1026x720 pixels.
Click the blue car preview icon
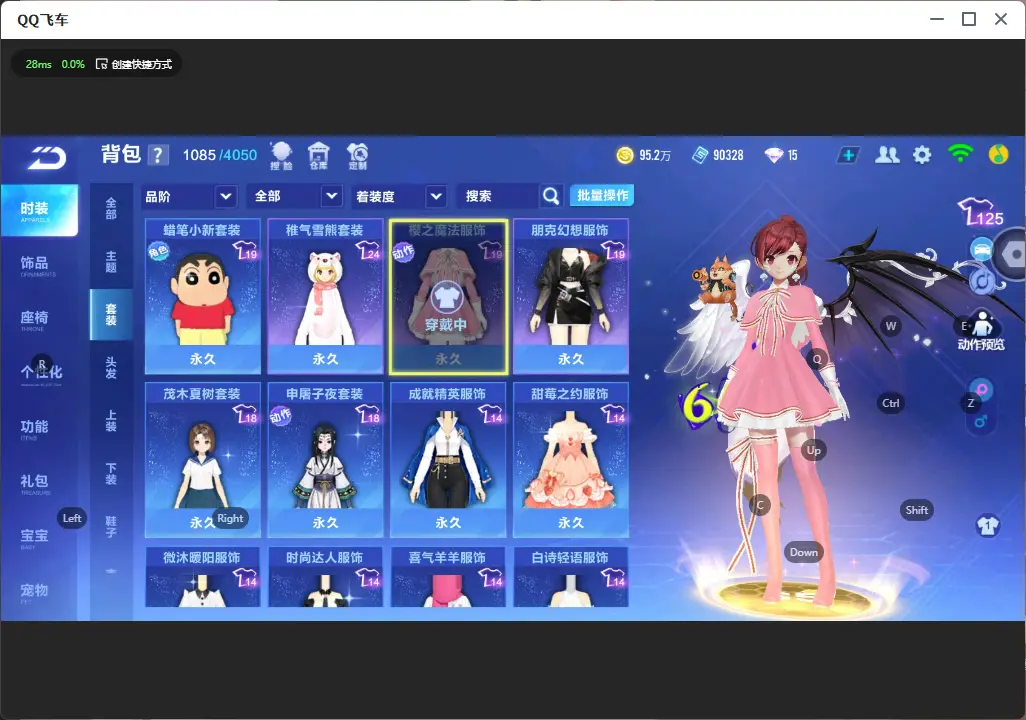point(981,250)
